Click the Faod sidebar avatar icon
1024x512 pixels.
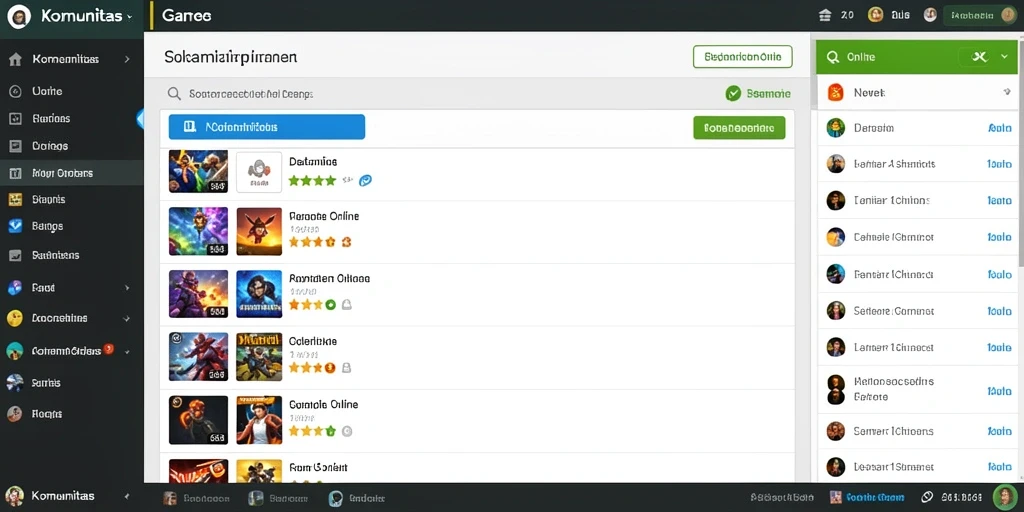click(15, 288)
